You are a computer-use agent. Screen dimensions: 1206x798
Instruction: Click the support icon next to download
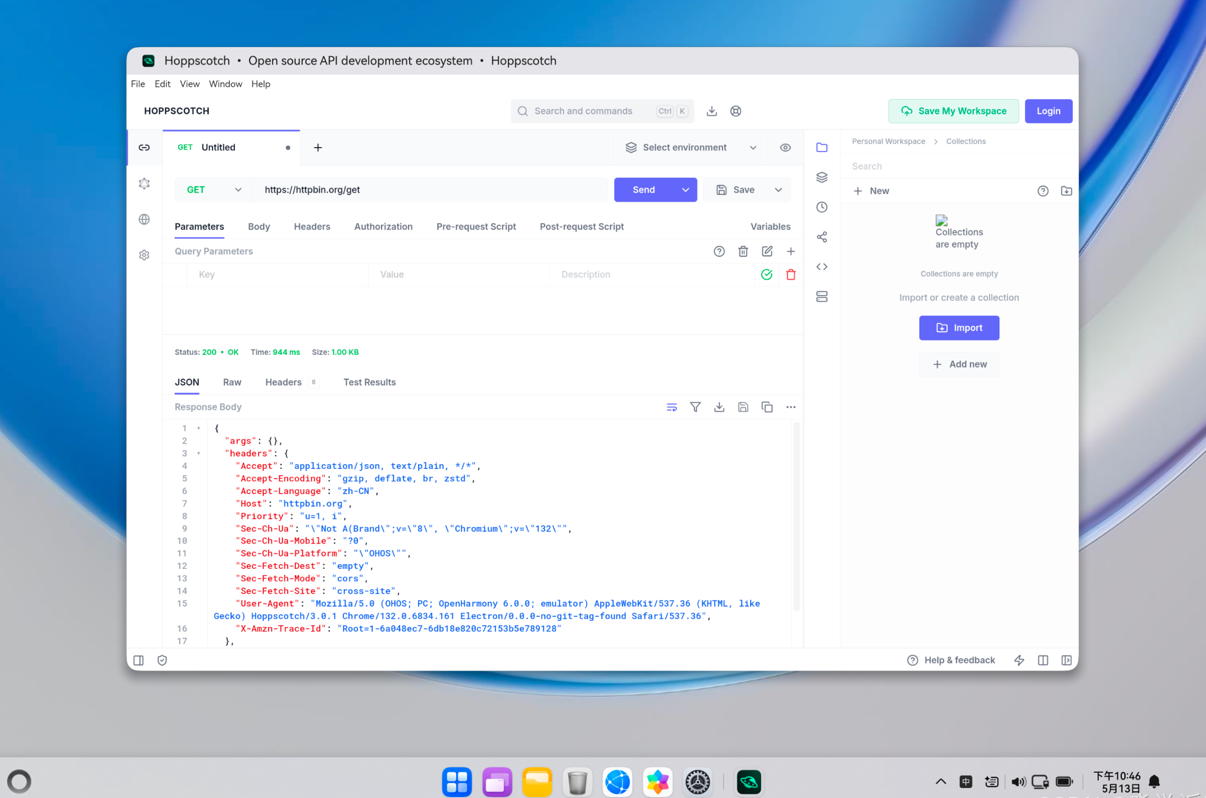pos(736,111)
